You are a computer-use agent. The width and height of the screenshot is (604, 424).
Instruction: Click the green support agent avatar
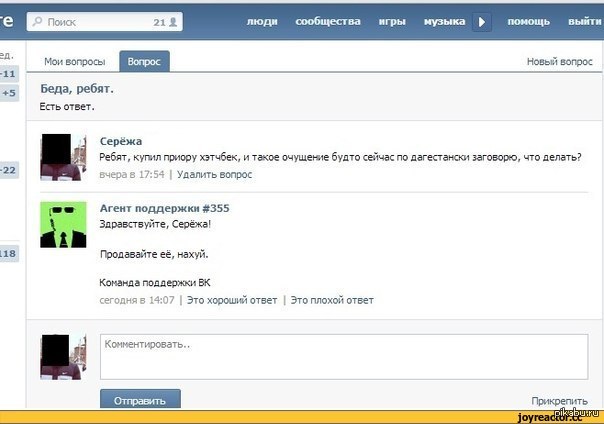63,225
